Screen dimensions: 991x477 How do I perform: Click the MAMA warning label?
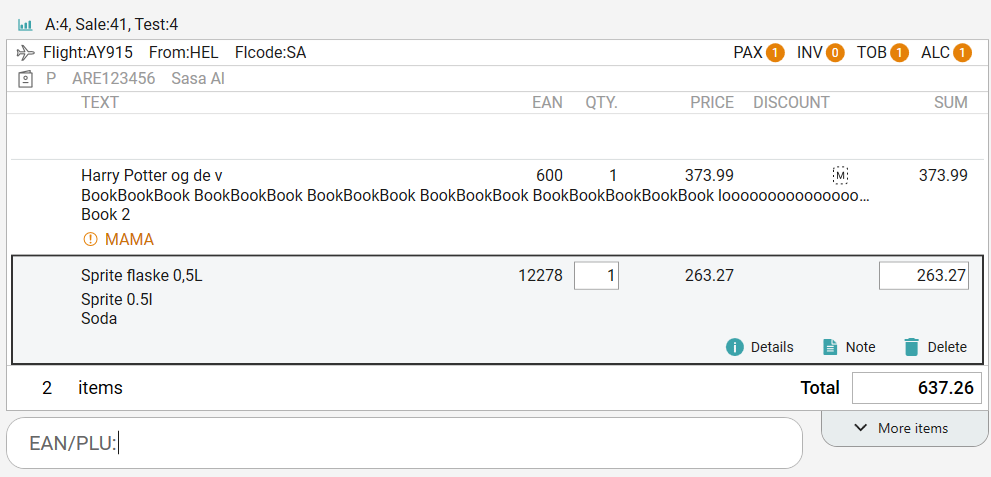[x=129, y=240]
